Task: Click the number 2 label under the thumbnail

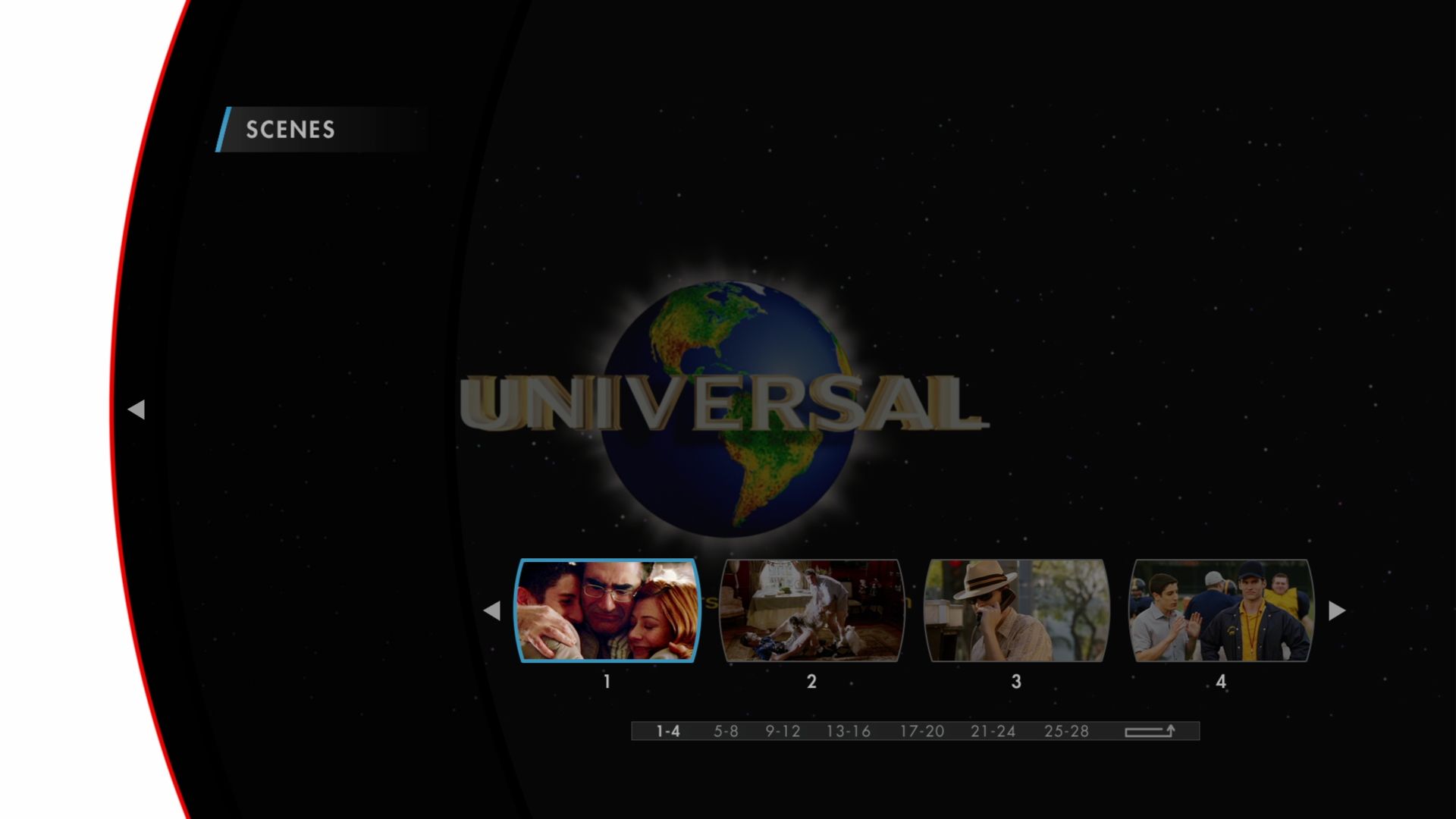Action: 811,682
